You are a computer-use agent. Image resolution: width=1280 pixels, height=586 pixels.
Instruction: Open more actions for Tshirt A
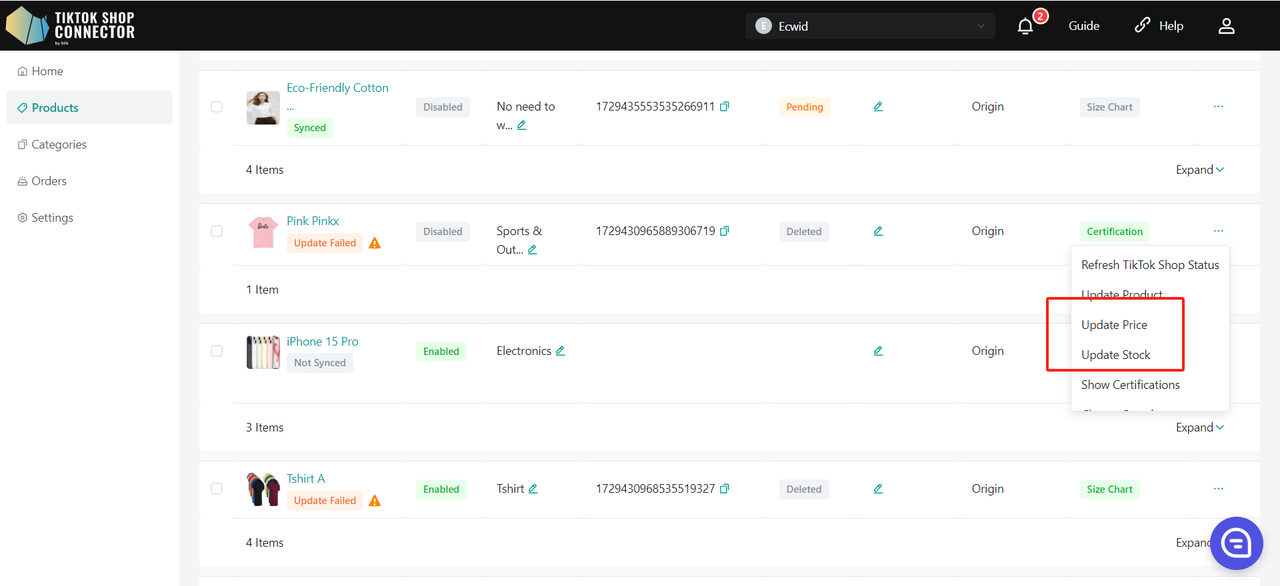click(1218, 489)
